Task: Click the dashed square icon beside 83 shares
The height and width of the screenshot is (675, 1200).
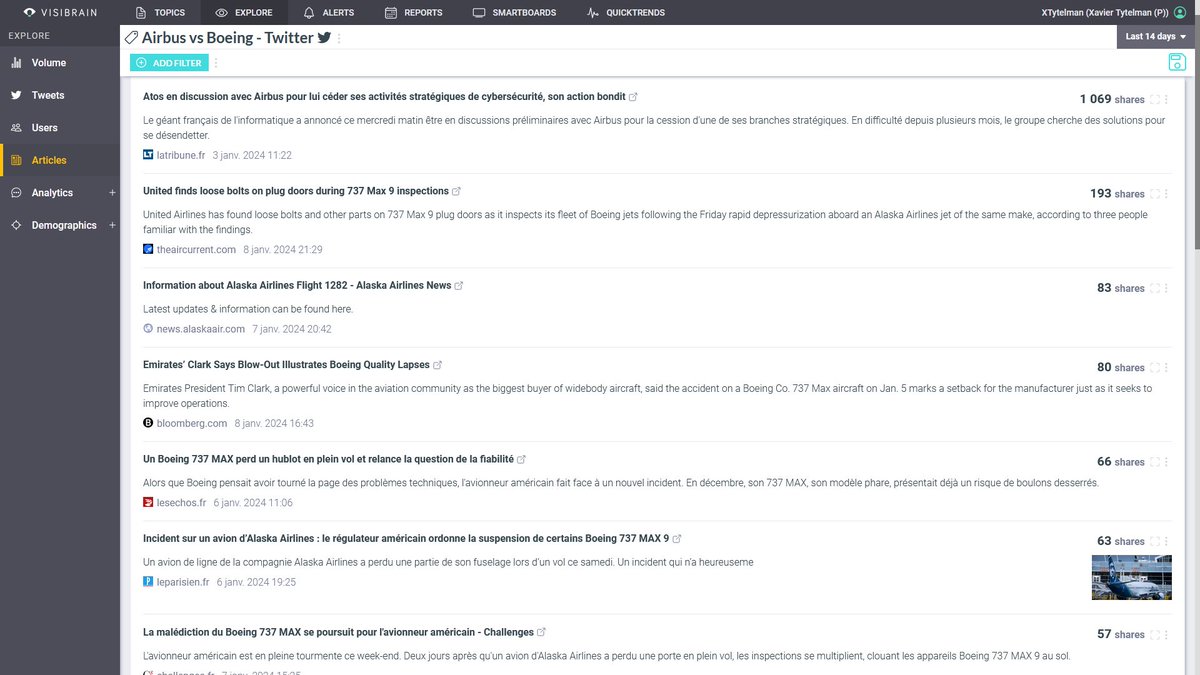Action: 1155,288
